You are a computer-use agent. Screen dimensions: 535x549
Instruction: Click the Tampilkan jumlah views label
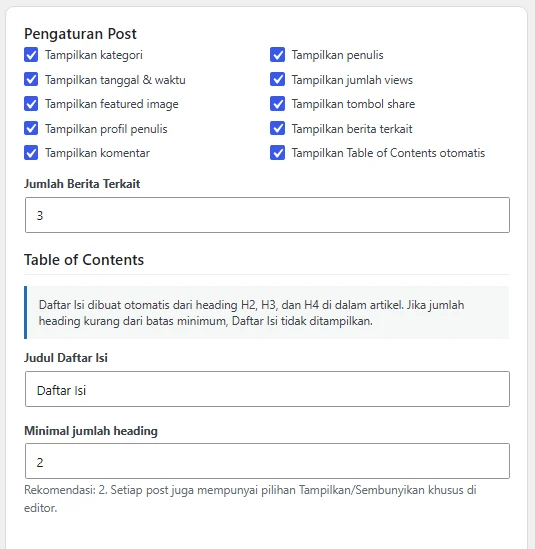[352, 80]
